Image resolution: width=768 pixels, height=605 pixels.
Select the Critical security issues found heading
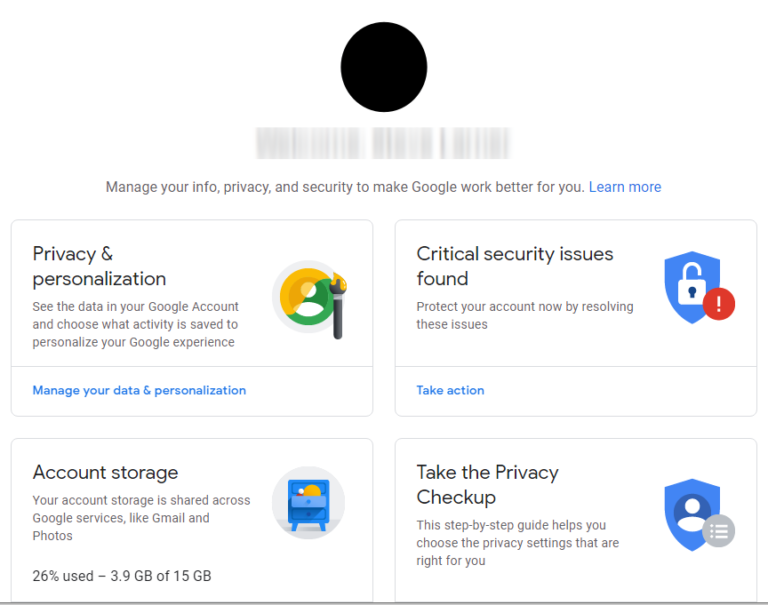pos(515,266)
